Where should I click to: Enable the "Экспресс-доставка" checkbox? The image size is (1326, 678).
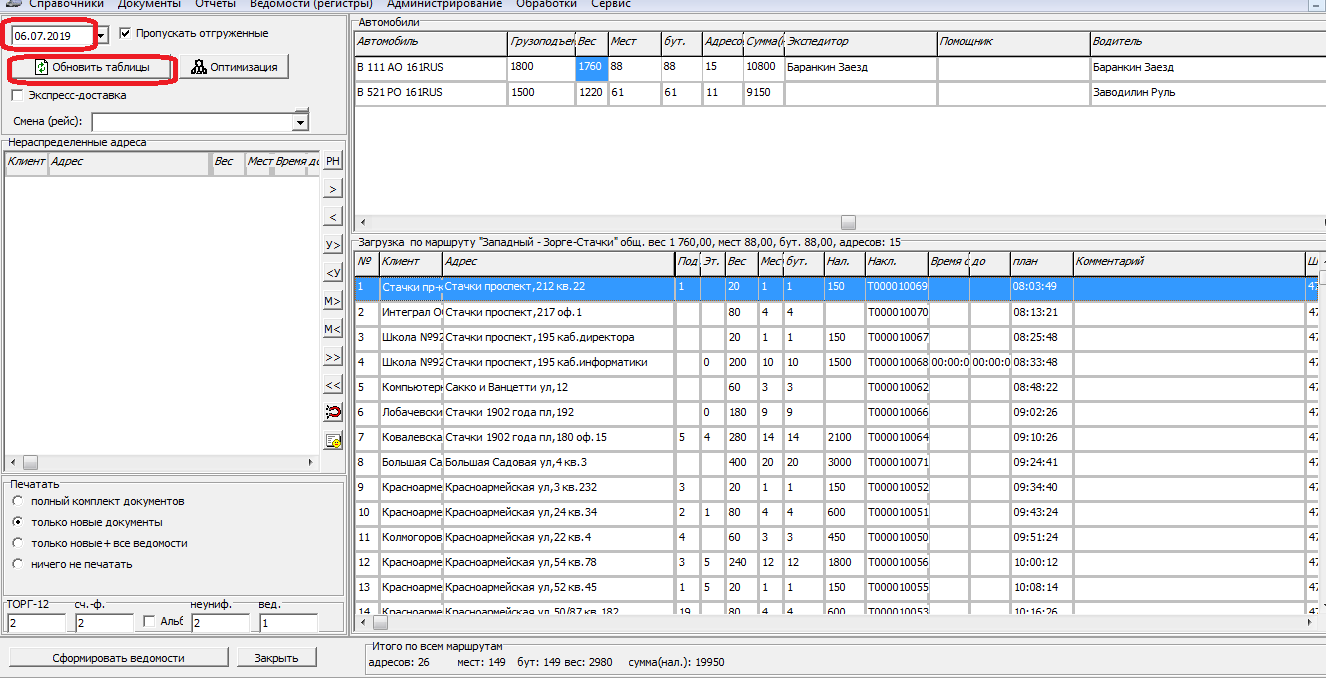coord(17,96)
